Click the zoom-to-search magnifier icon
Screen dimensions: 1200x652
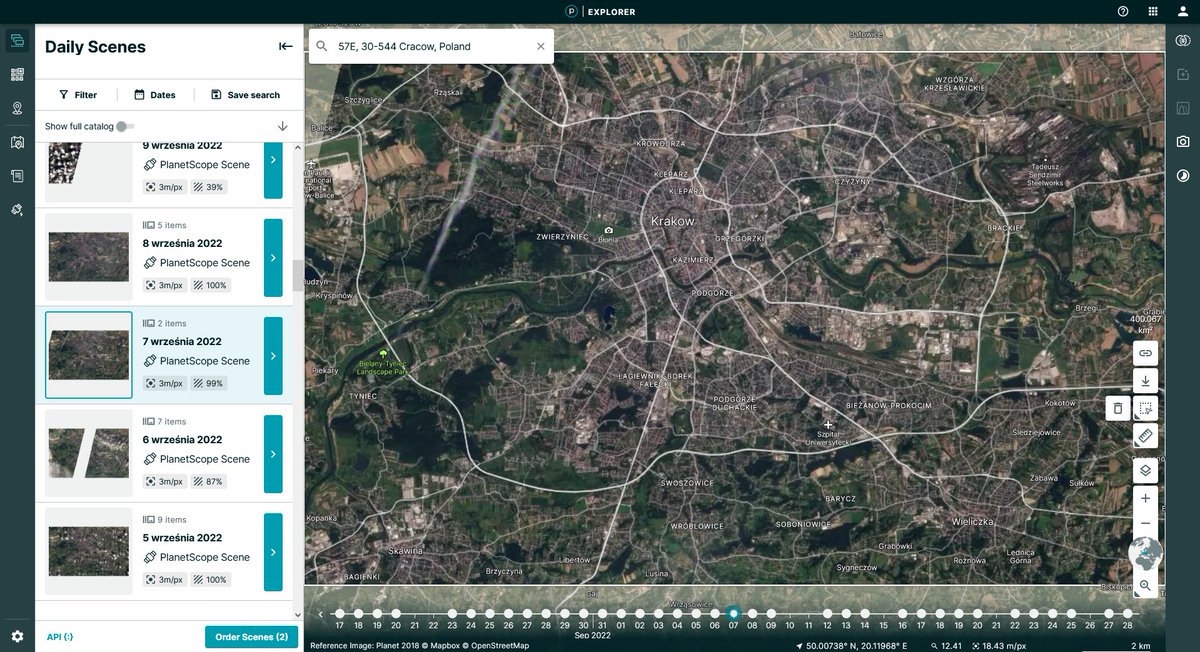[1146, 585]
